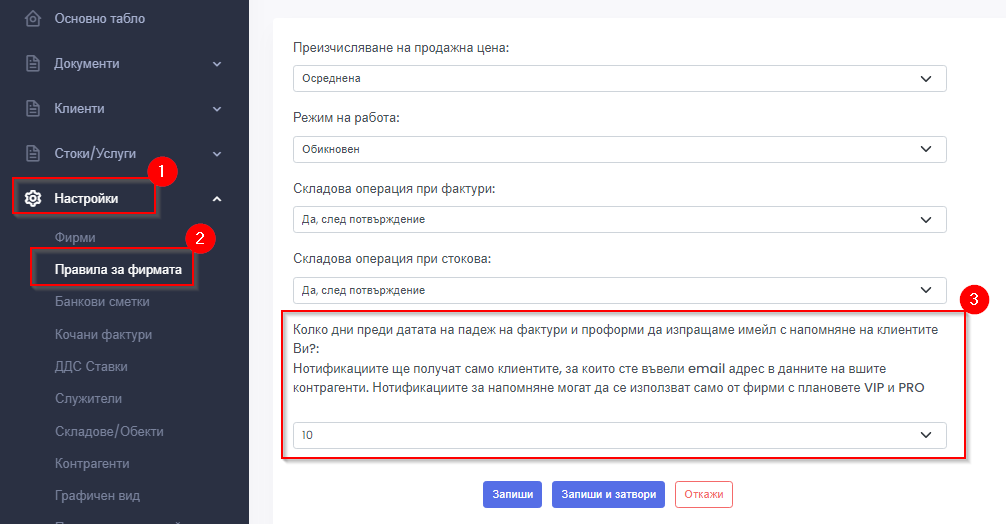Click the Стоки/Услуги sidebar icon
The height and width of the screenshot is (524, 1006).
coord(33,153)
